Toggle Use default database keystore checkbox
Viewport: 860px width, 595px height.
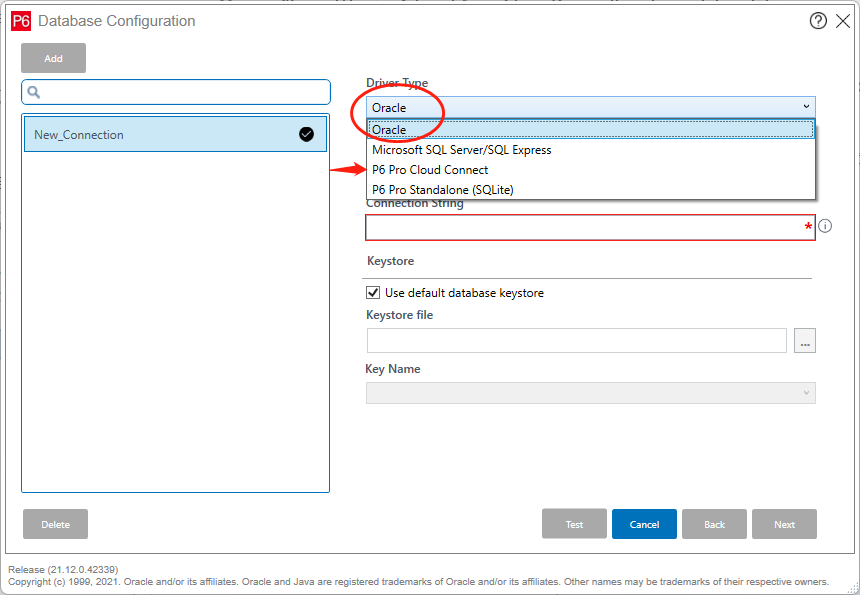[373, 293]
